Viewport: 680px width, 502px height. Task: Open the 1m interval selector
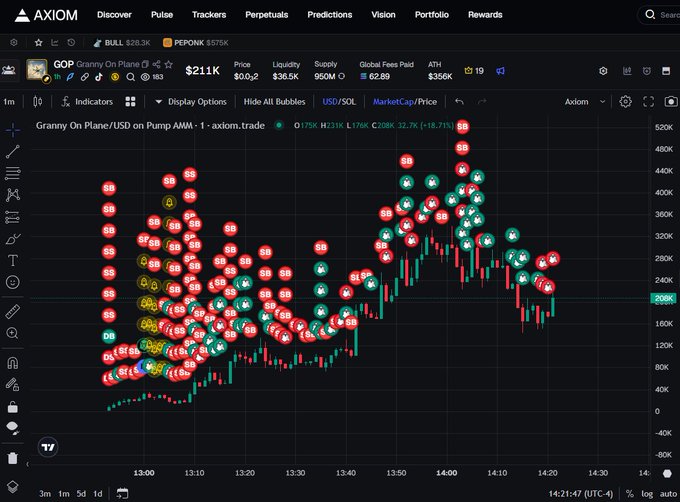coord(9,102)
